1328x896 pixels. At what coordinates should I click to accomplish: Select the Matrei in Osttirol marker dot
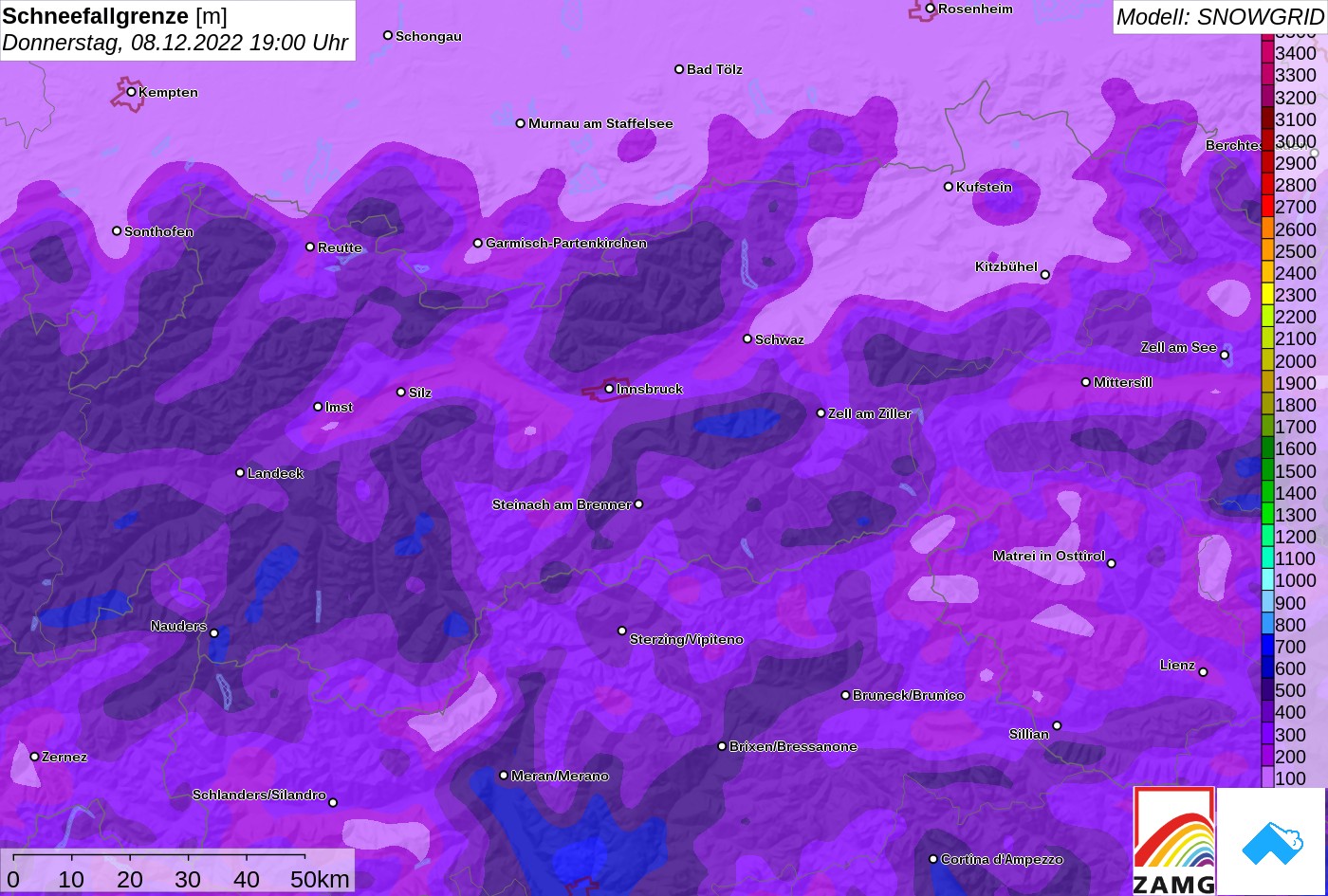(x=1112, y=563)
